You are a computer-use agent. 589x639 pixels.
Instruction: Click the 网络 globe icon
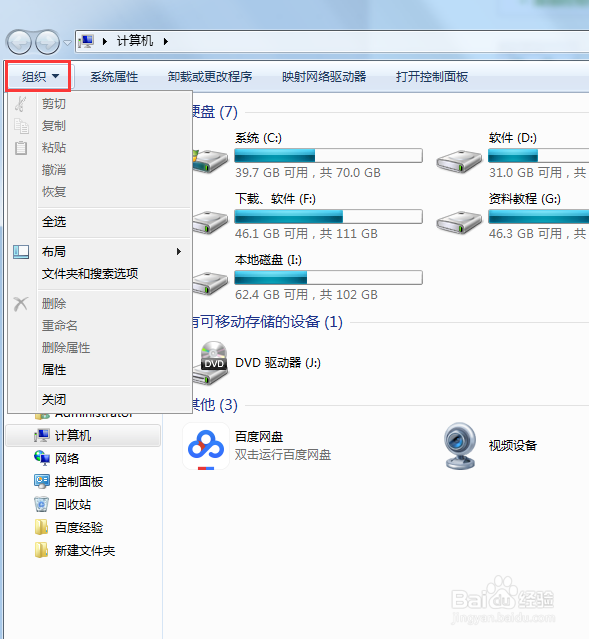42,458
